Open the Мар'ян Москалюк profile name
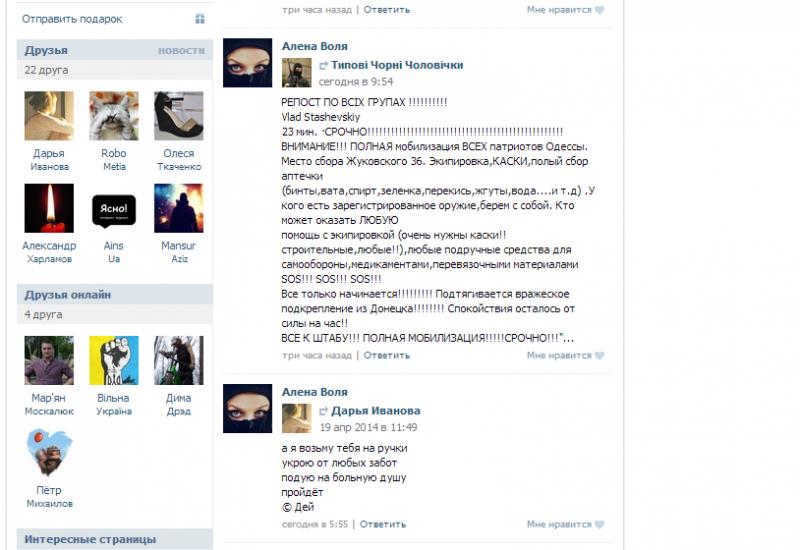The image size is (800, 550). point(49,404)
